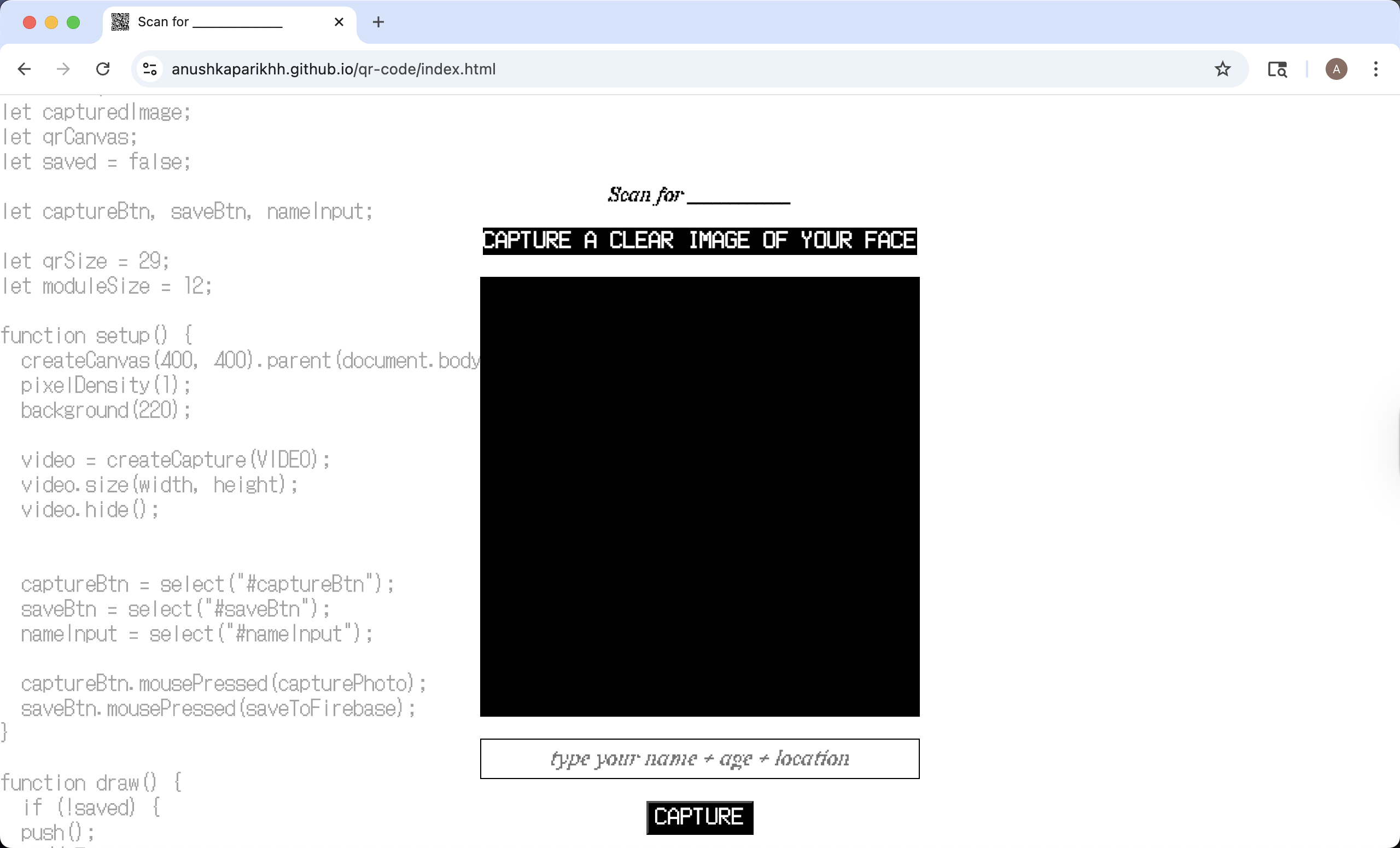
Task: Open the Google Lens search icon
Action: (x=1277, y=69)
